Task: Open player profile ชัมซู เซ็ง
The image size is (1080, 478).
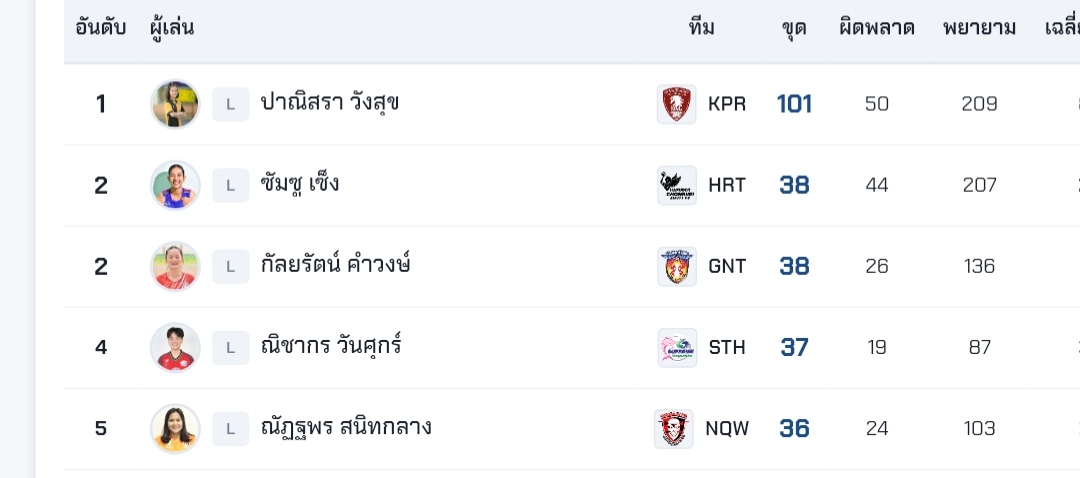Action: coord(300,185)
